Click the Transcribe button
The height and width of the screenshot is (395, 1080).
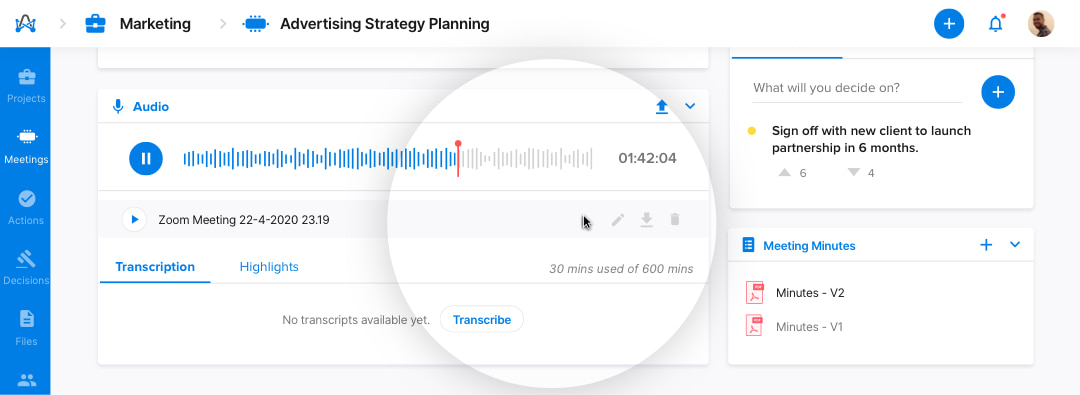[482, 320]
